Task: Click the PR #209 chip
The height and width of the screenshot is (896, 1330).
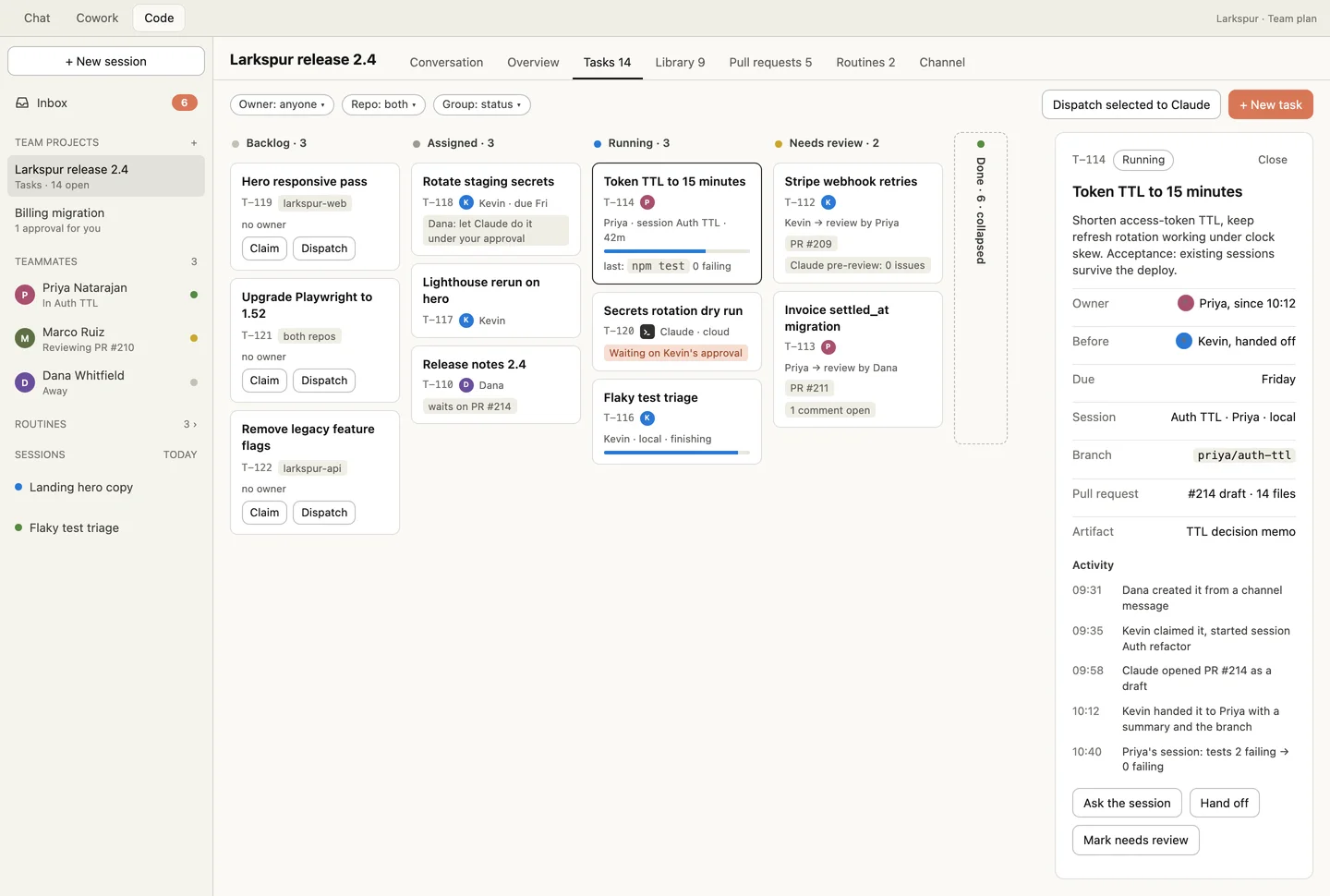Action: [811, 244]
